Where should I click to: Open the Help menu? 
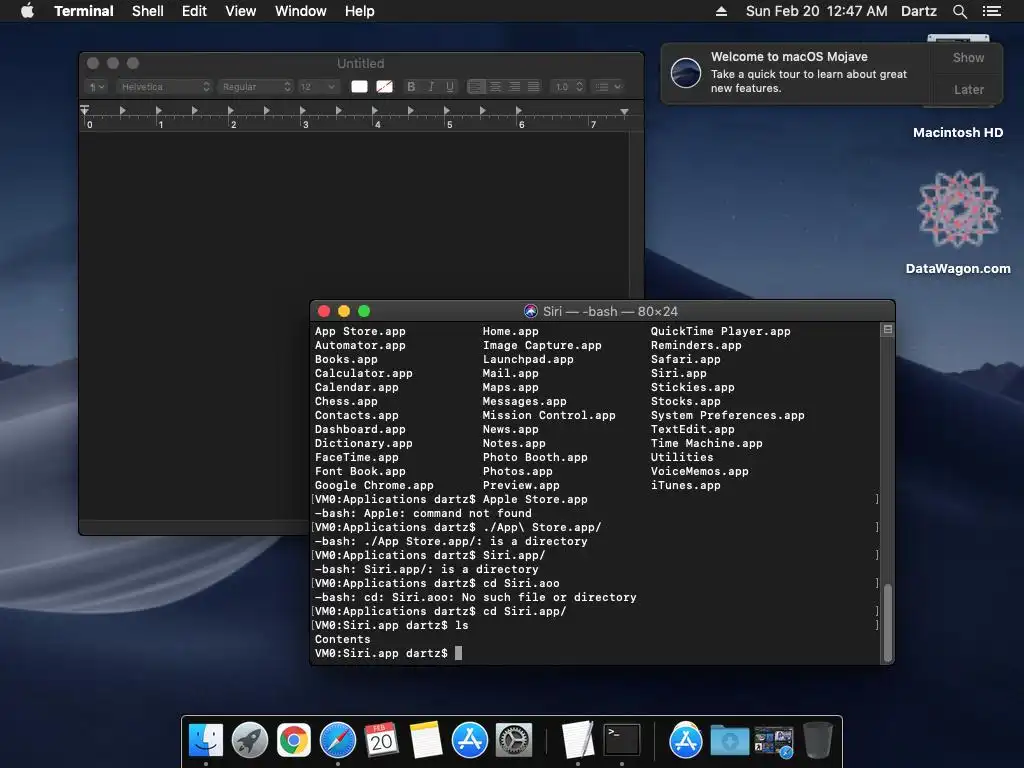(360, 11)
